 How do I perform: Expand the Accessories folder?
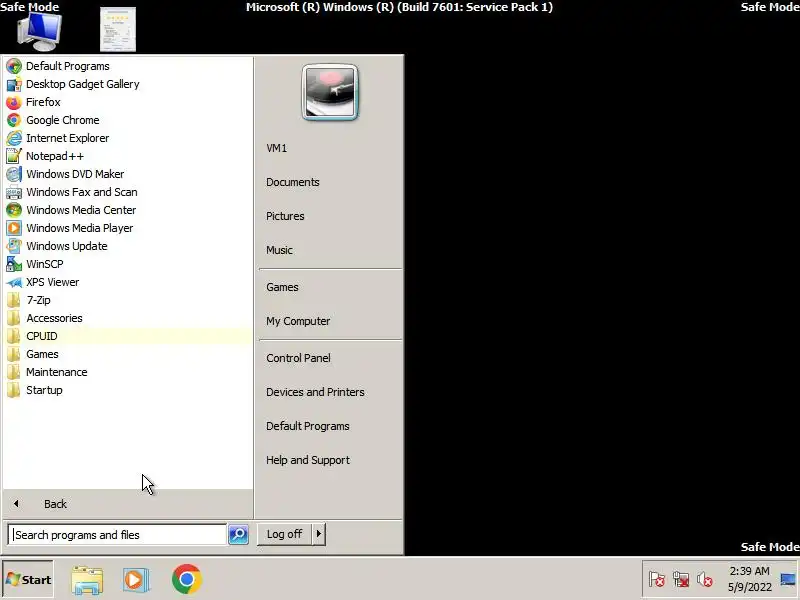[128, 318]
